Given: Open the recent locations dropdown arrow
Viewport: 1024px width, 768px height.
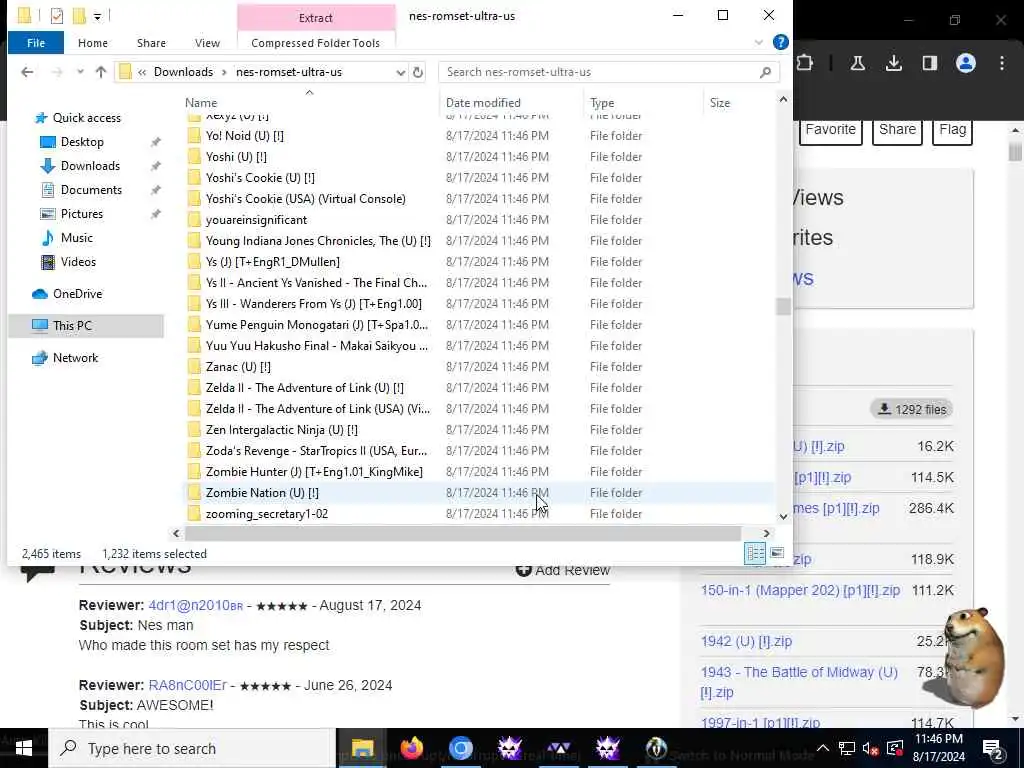Looking at the screenshot, I should pyautogui.click(x=80, y=72).
